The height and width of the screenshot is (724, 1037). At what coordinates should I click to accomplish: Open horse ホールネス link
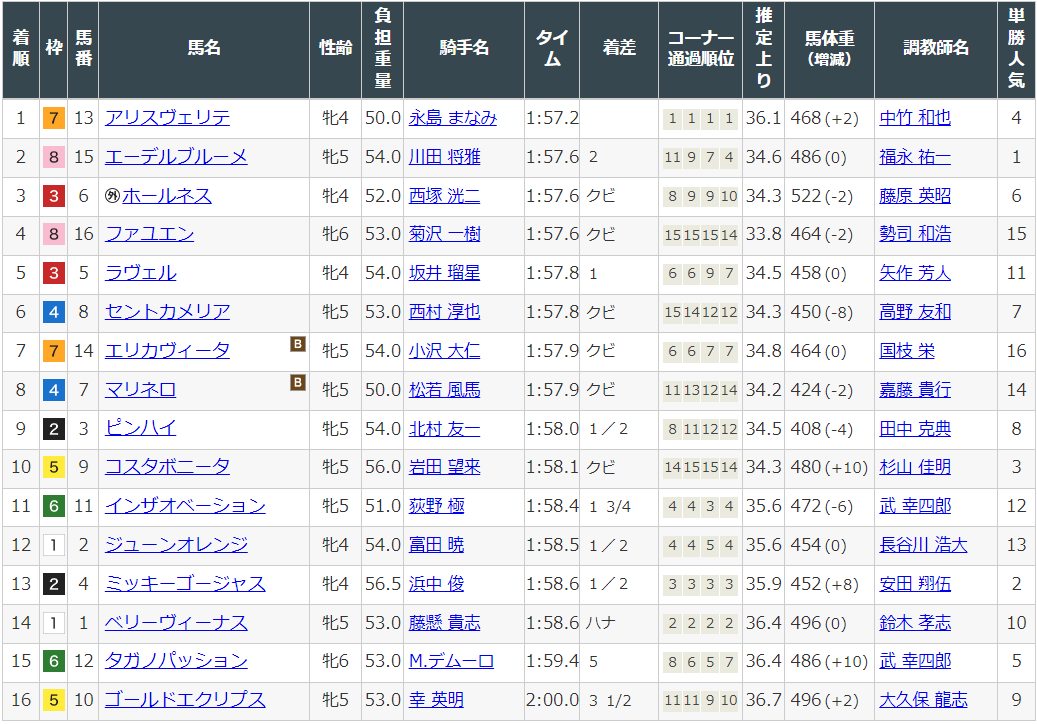click(167, 196)
